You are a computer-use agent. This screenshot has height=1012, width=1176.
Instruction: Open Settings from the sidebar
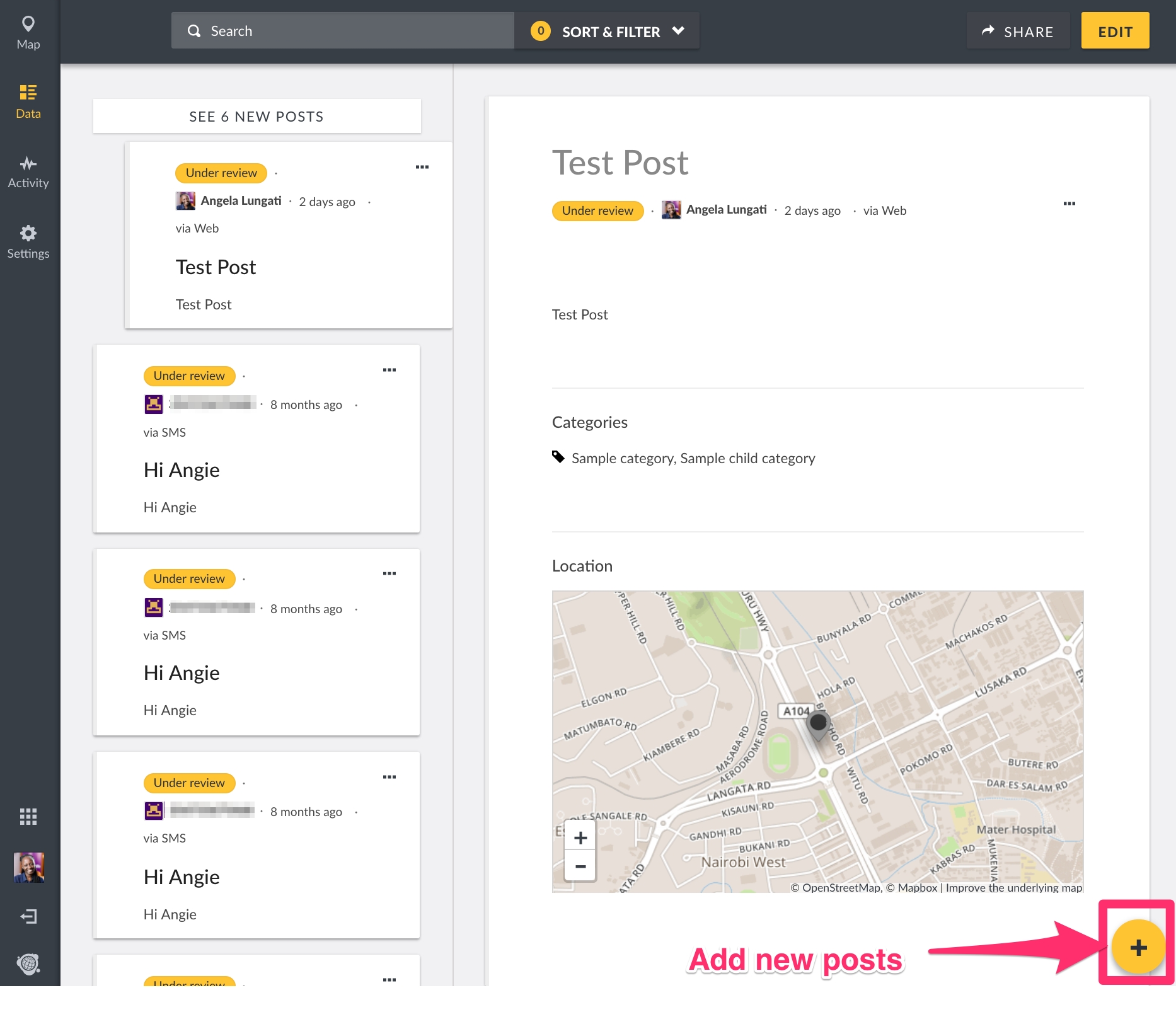coord(28,241)
